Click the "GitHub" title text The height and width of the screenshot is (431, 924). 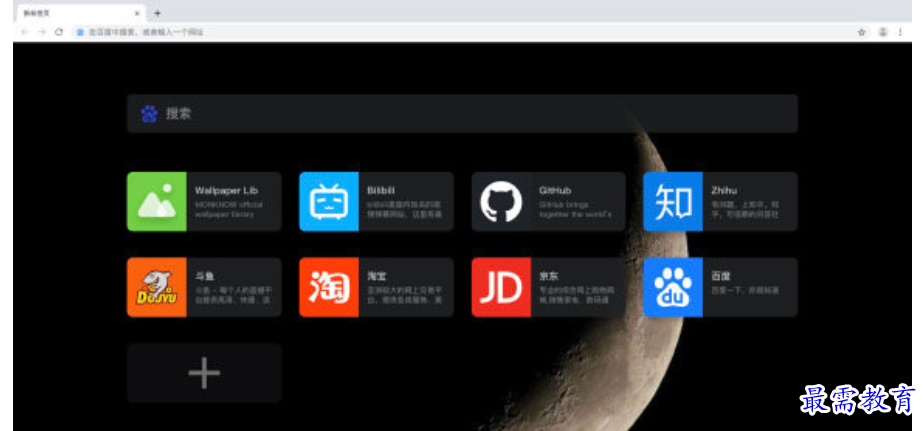[x=555, y=190]
